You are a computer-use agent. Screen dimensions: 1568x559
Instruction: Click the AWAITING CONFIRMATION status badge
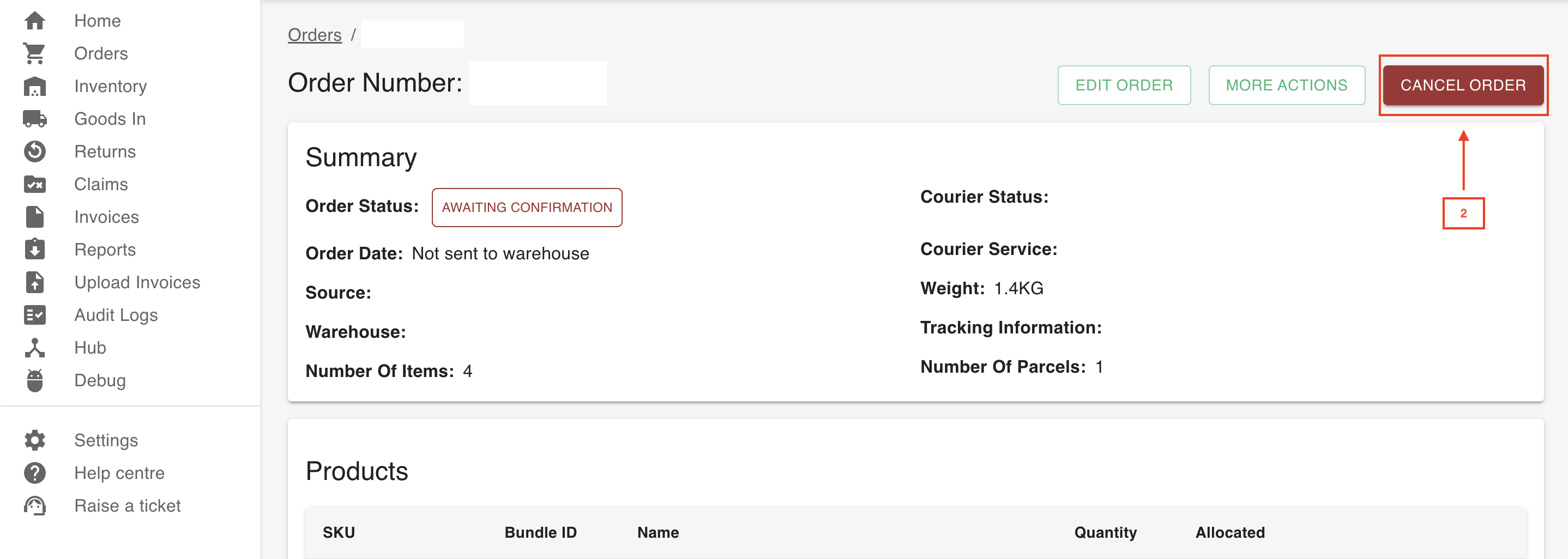[x=527, y=208]
